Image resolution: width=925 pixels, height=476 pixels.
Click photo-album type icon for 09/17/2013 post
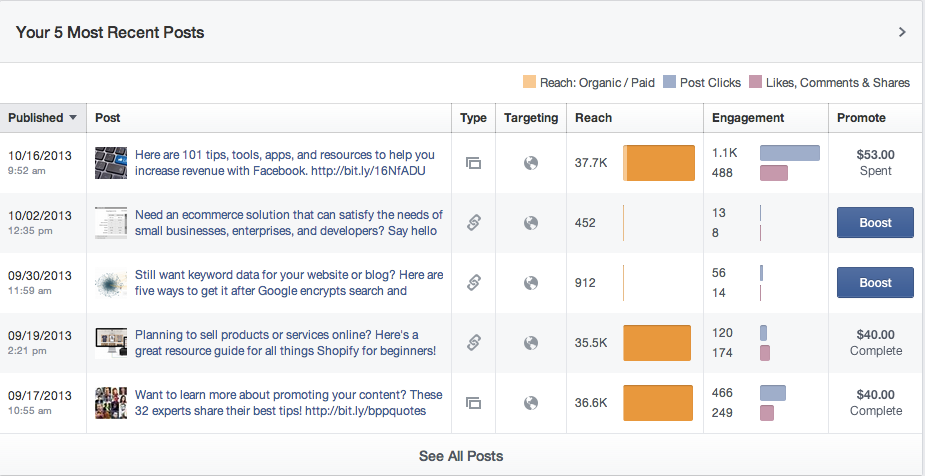click(x=474, y=403)
